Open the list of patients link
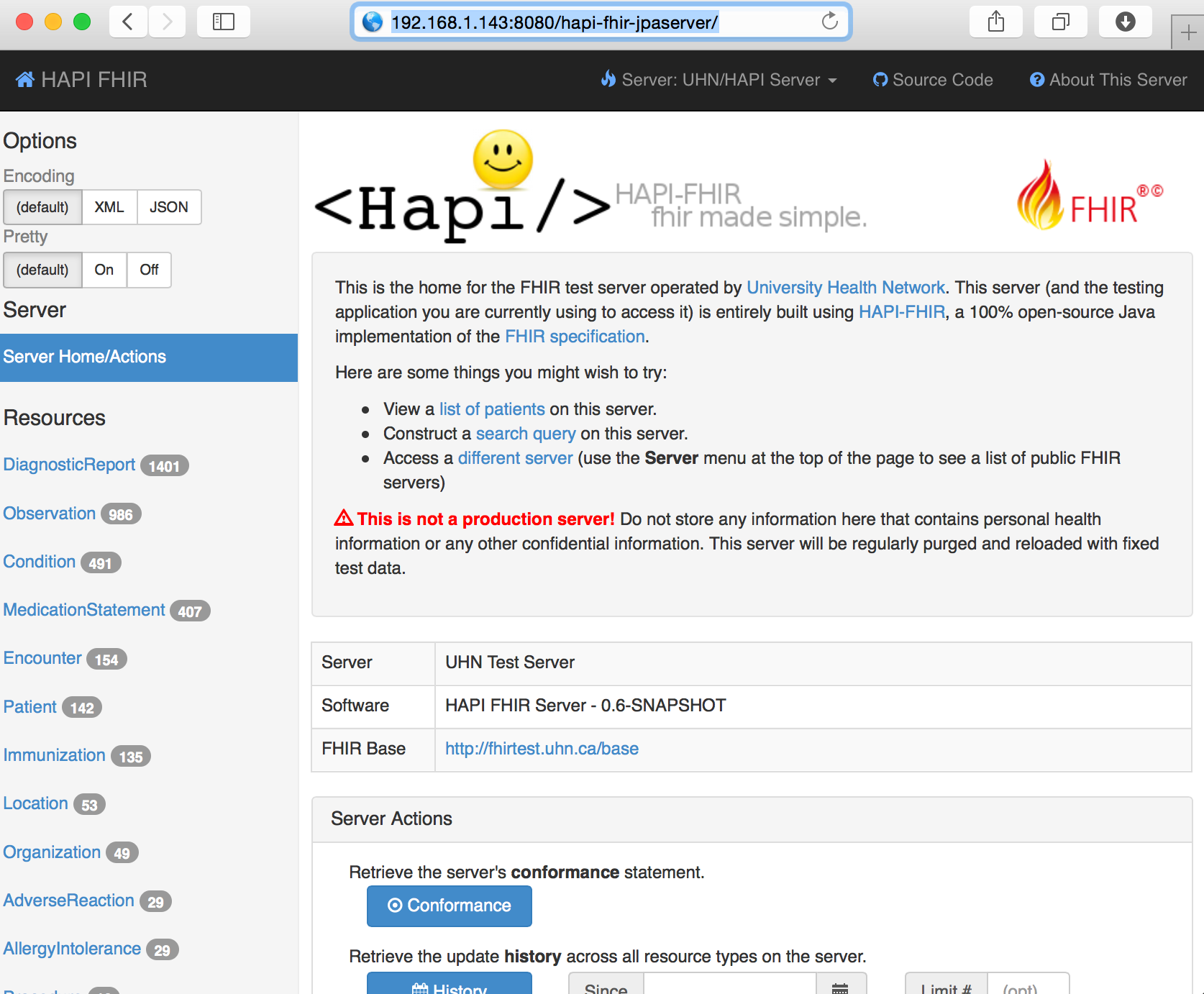 pos(492,409)
